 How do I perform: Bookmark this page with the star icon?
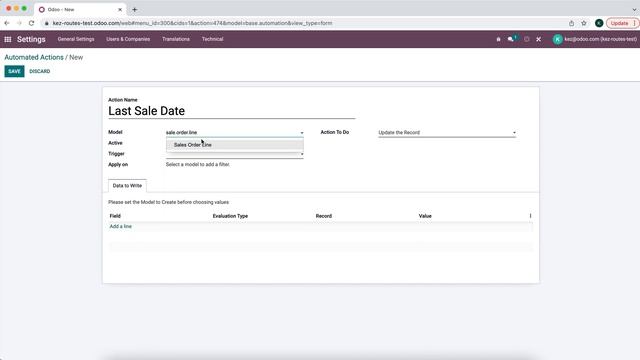click(584, 23)
